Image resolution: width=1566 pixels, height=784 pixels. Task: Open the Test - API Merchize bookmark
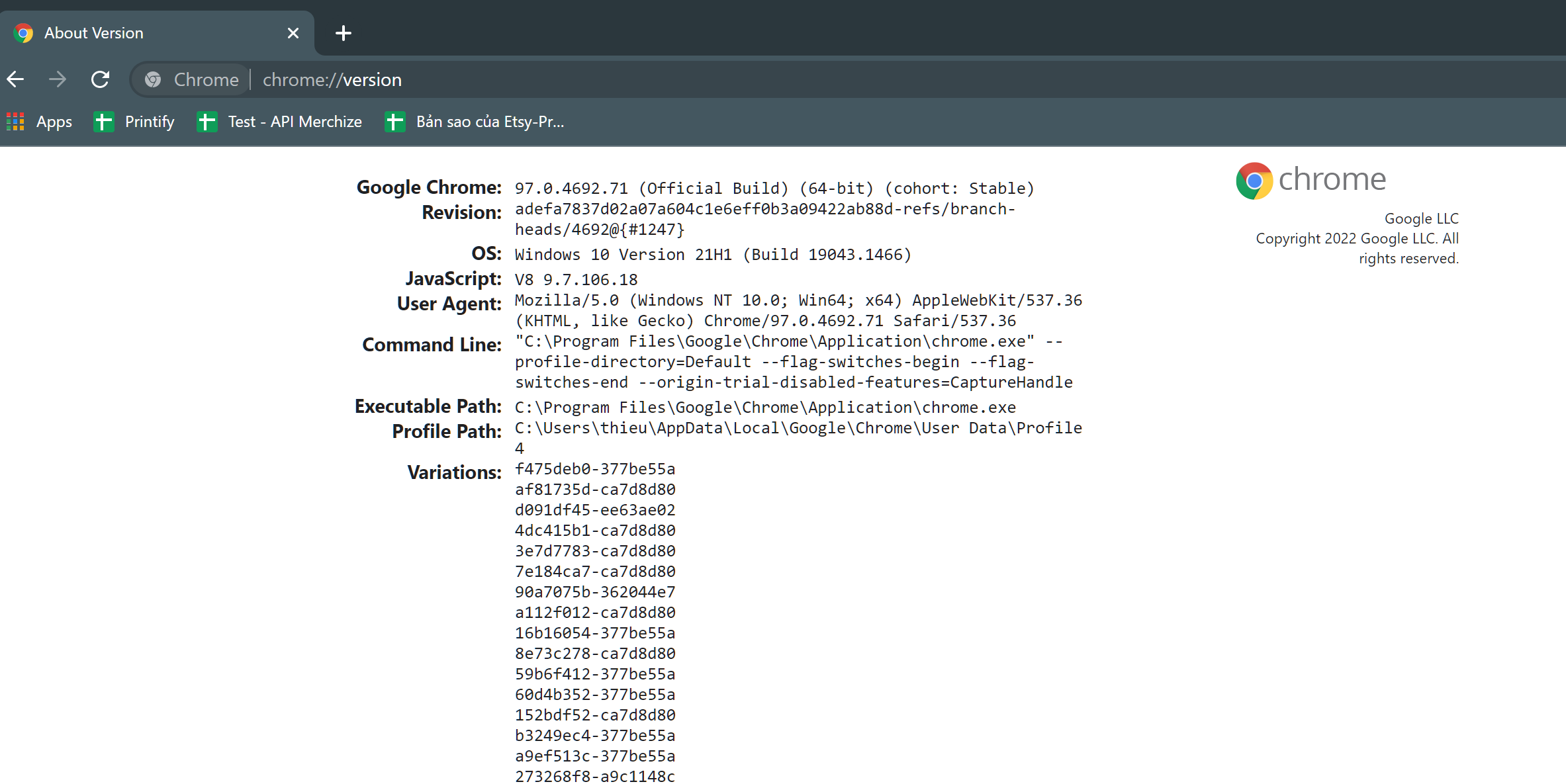coord(280,122)
